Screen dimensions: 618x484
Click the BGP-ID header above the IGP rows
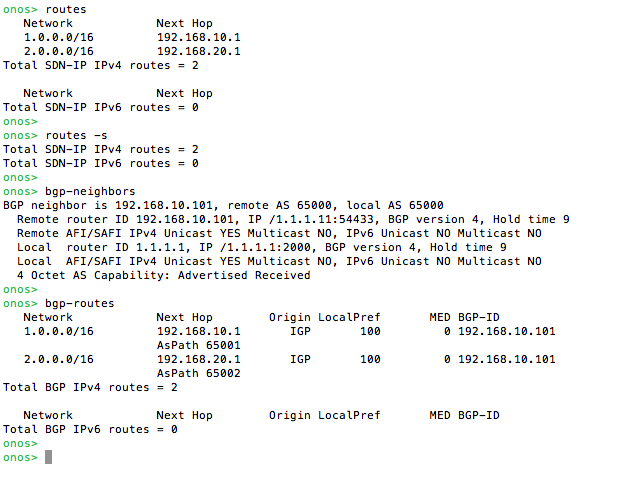coord(478,317)
